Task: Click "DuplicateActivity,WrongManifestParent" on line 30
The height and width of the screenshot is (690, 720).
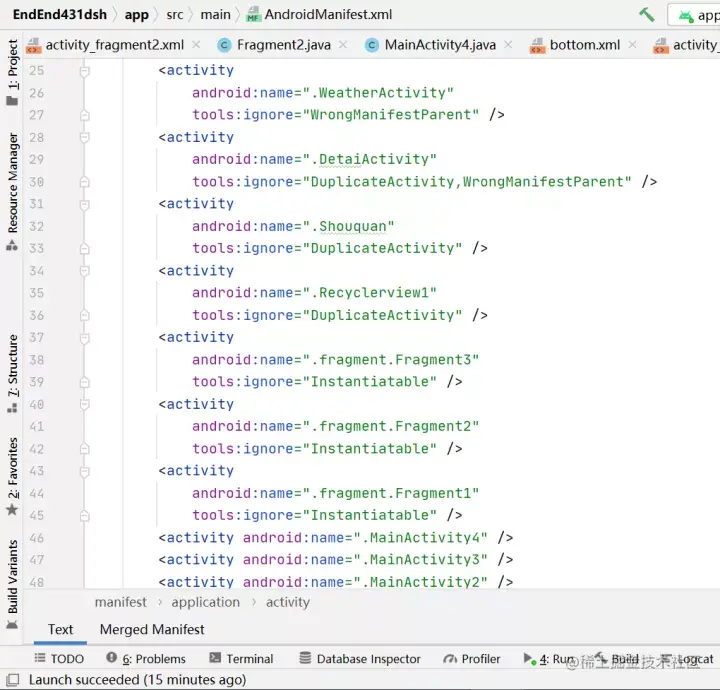Action: [x=467, y=182]
